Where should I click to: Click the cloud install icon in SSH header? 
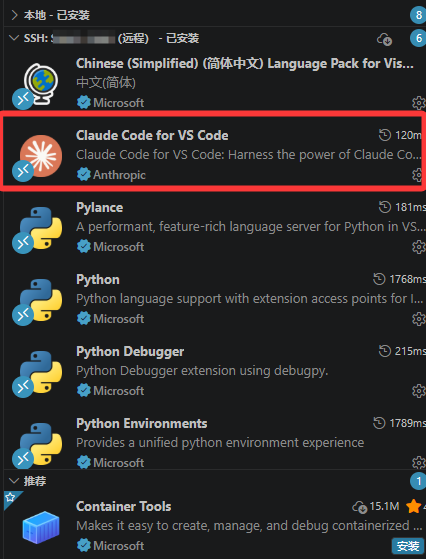click(x=385, y=39)
